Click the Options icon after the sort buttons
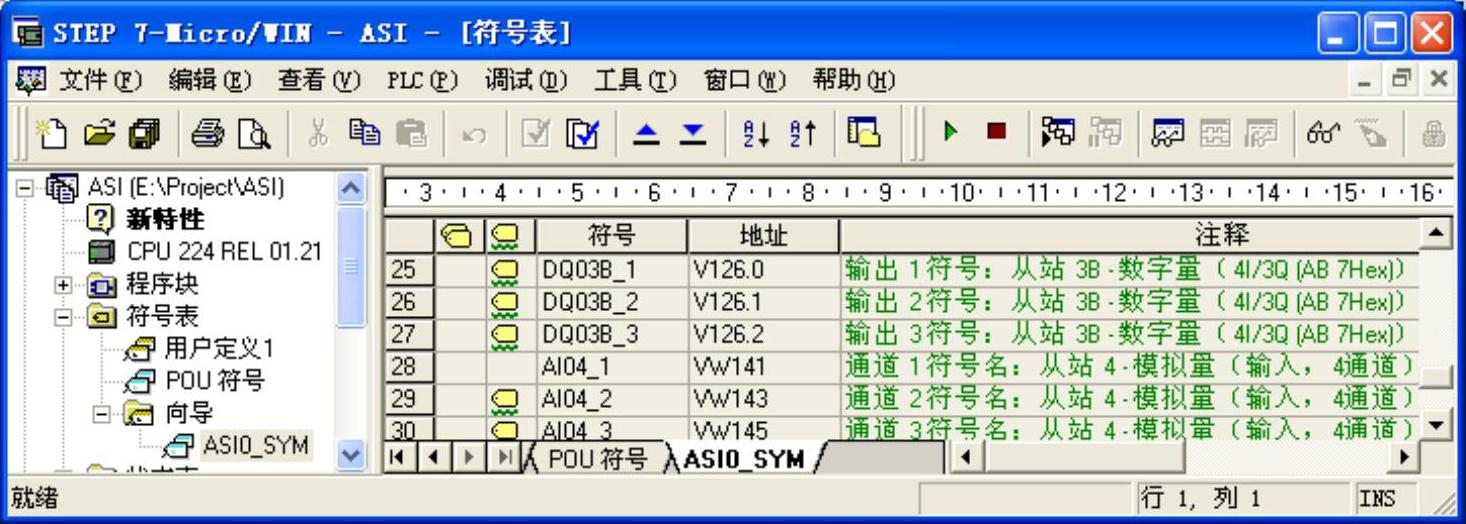The width and height of the screenshot is (1466, 524). pos(863,132)
